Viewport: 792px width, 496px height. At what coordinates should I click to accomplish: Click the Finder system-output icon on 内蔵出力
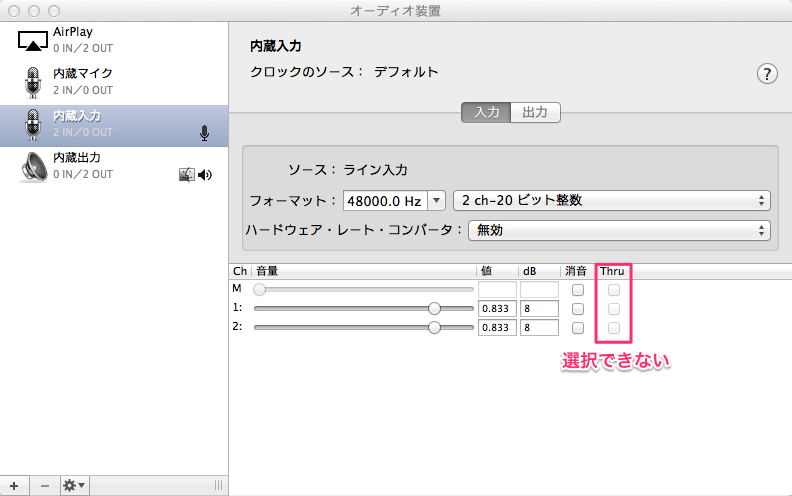pos(187,175)
